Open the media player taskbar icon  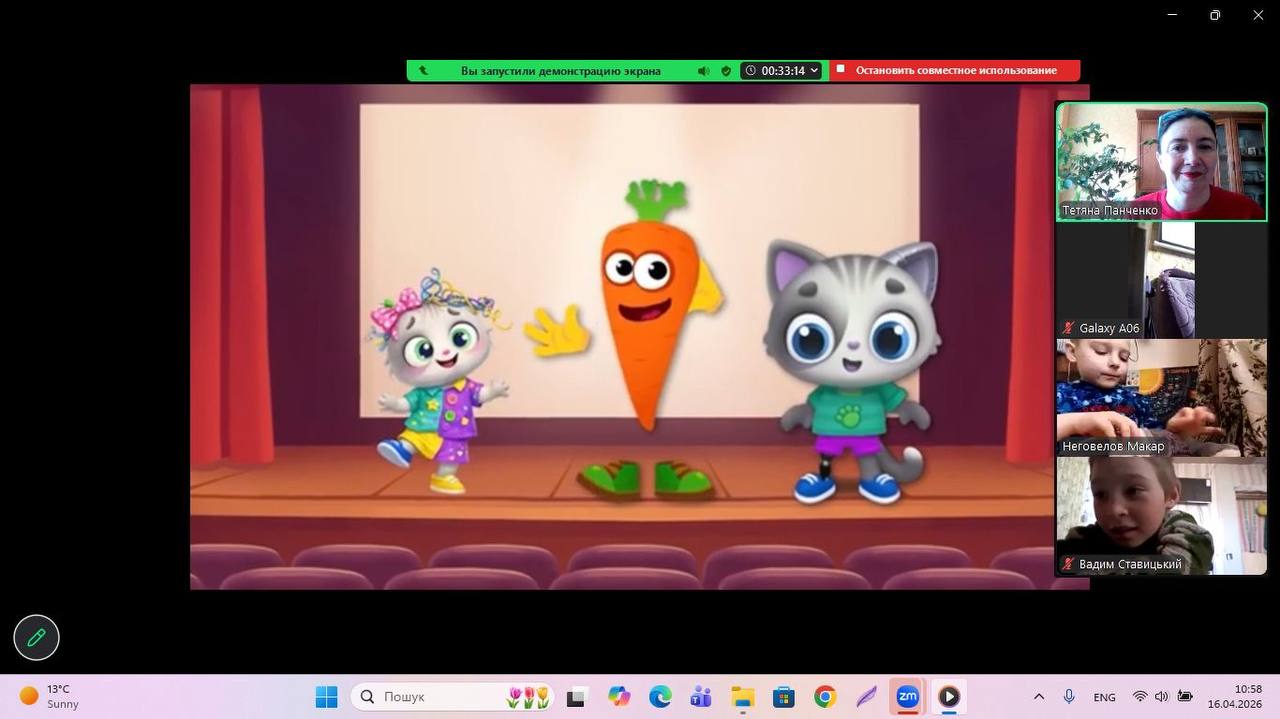(948, 697)
